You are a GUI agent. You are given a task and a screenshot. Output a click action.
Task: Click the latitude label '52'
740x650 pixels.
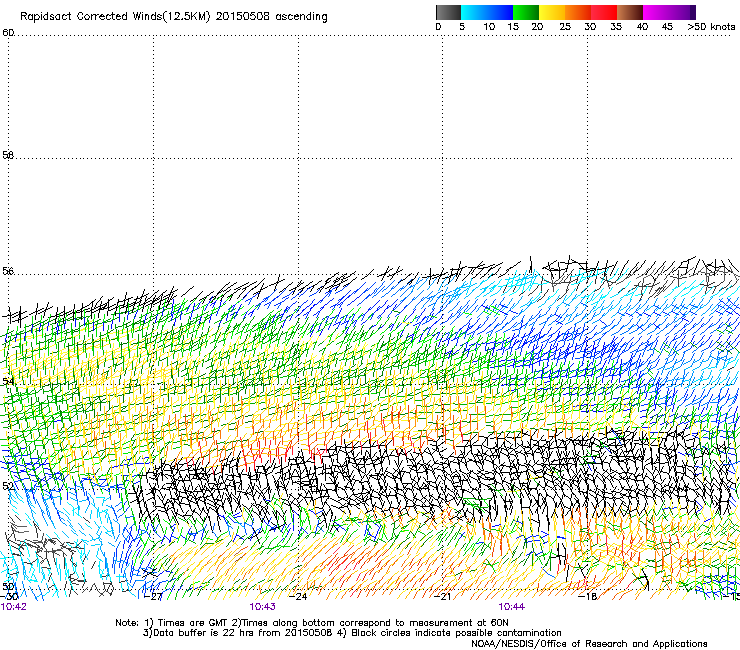pyautogui.click(x=8, y=486)
